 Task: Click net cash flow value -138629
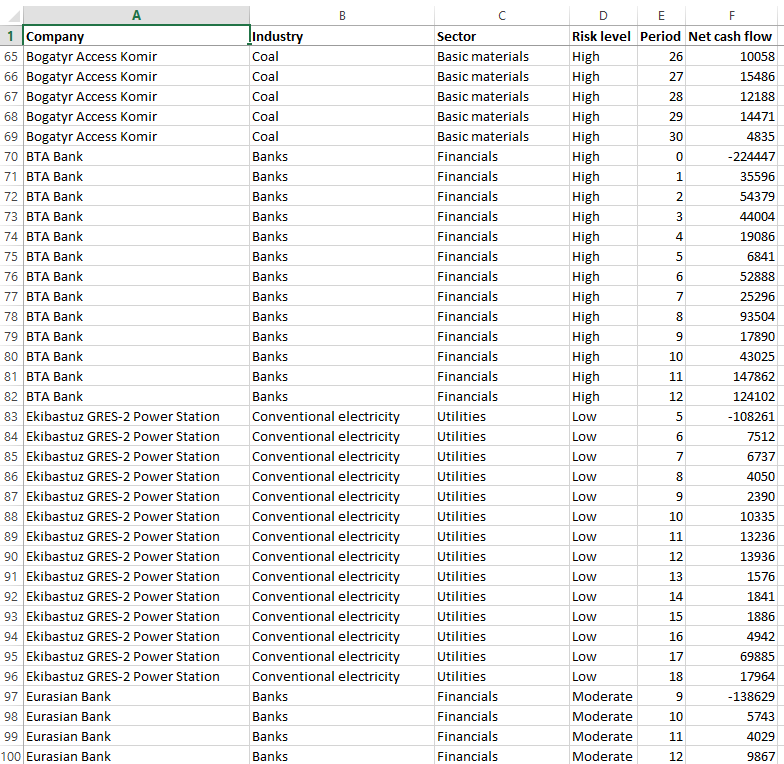pos(732,696)
